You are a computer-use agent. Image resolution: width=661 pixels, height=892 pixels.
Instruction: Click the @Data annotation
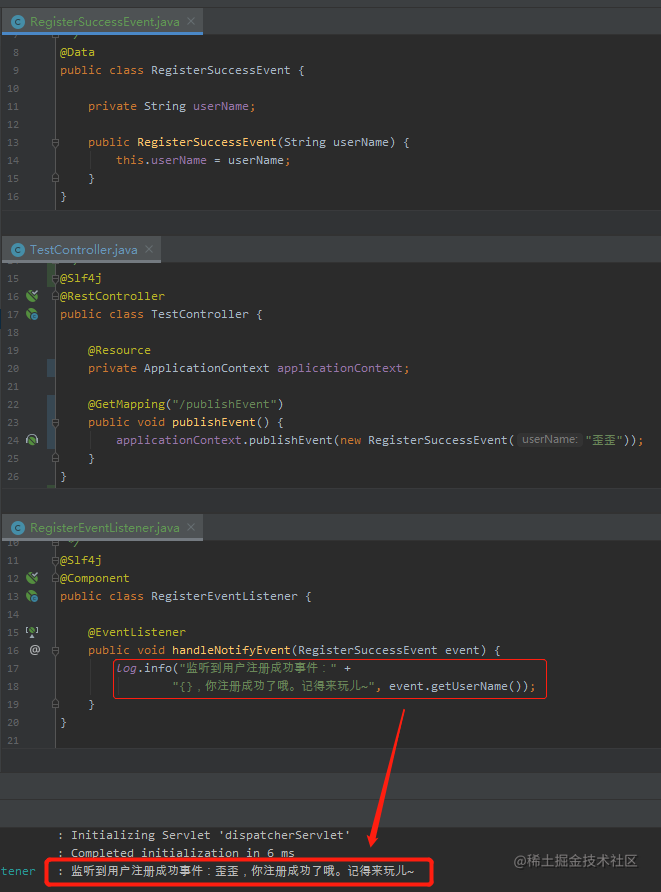coord(77,52)
